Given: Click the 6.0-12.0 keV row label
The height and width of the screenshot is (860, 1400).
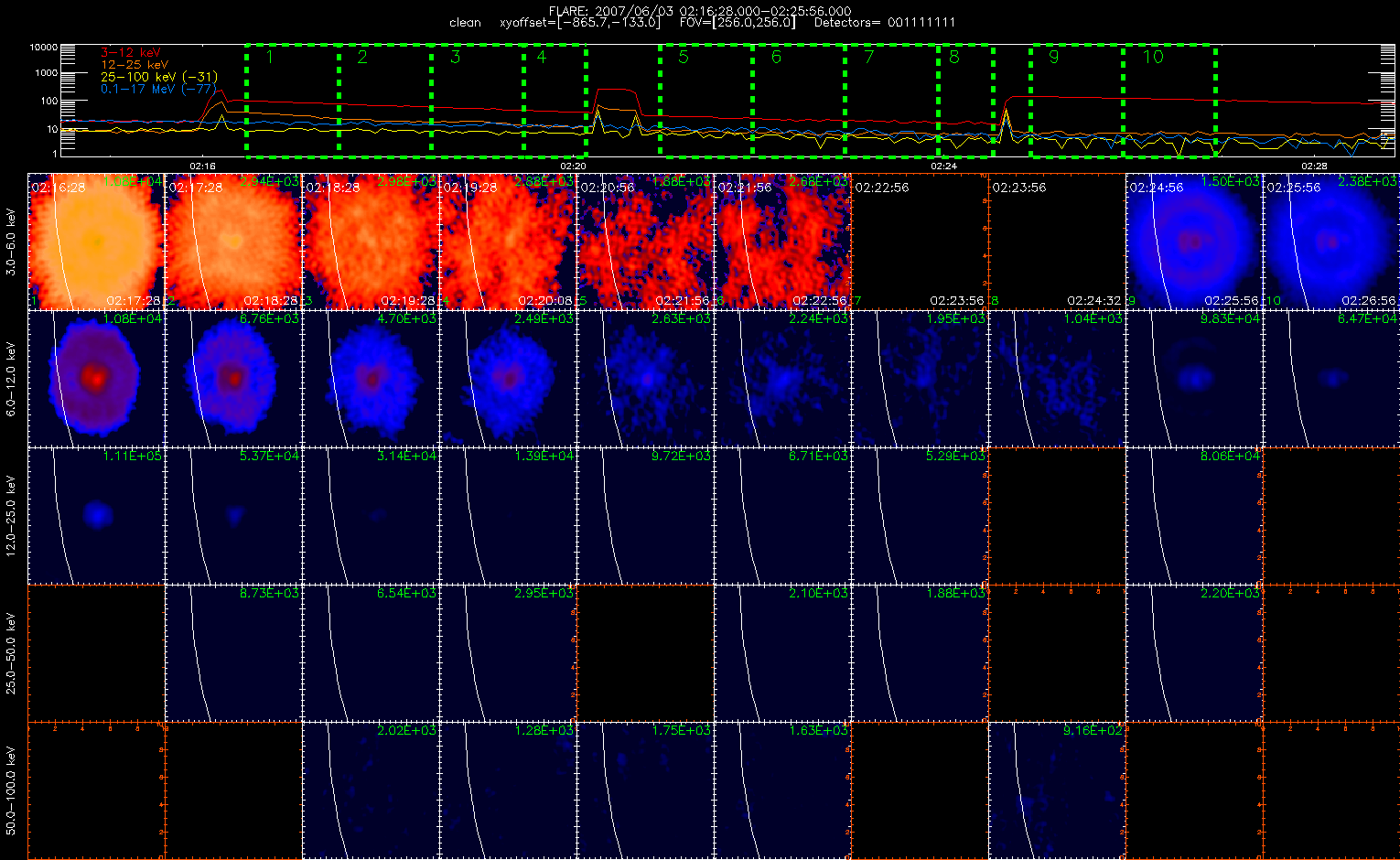Looking at the screenshot, I should coord(11,379).
